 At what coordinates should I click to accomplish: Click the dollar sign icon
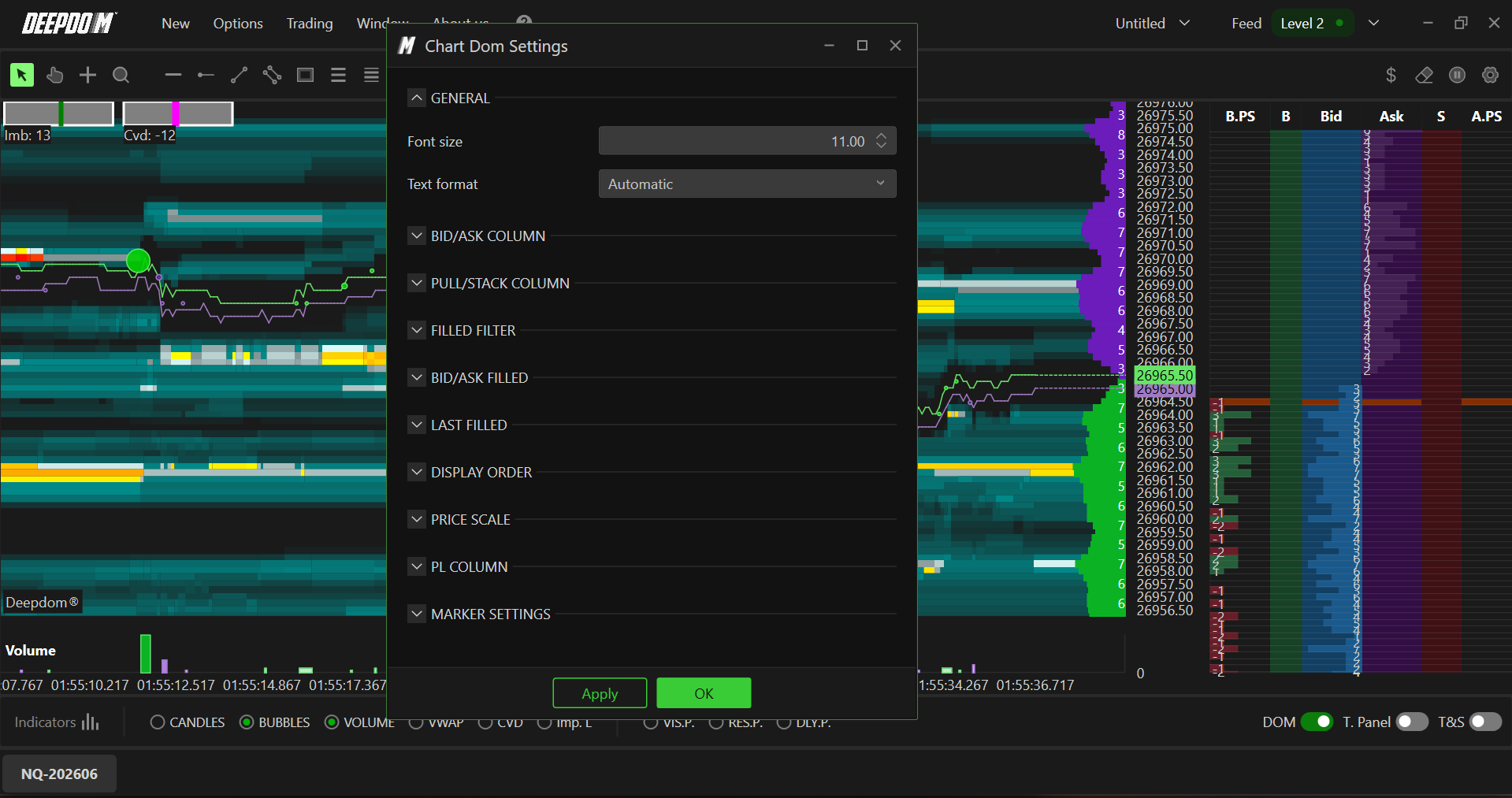point(1391,75)
